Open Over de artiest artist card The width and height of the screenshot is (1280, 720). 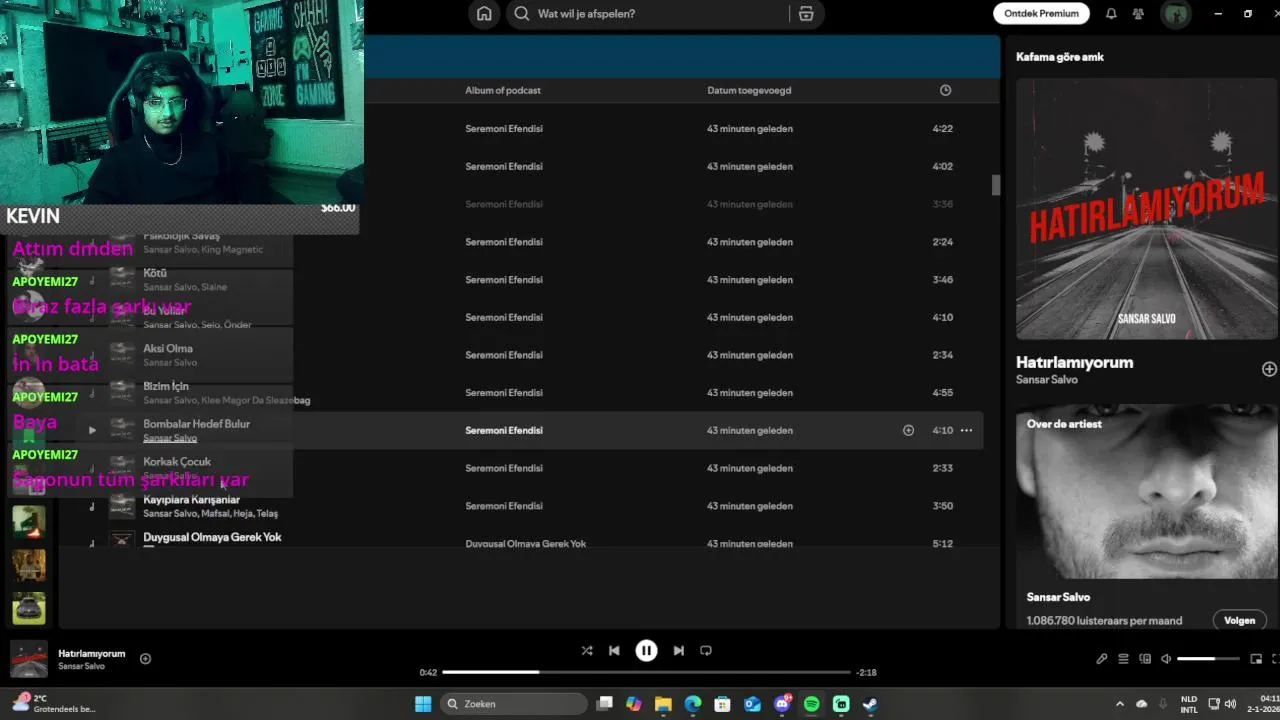pos(1147,517)
